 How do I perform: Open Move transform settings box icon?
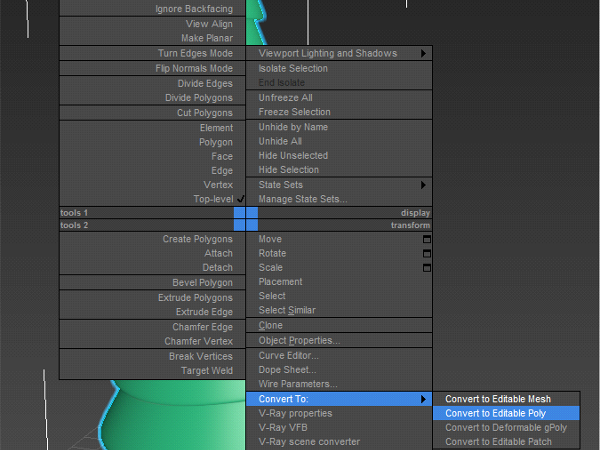tap(427, 240)
